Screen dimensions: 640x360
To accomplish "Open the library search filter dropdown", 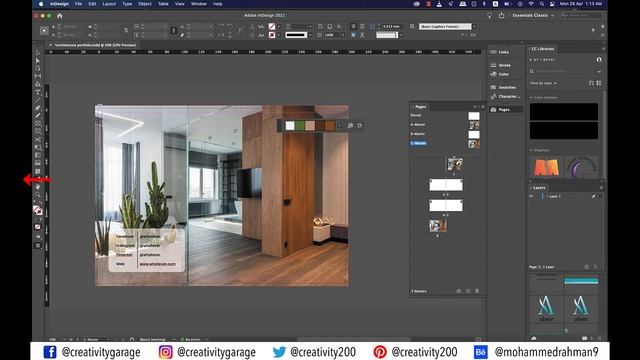I will click(599, 71).
